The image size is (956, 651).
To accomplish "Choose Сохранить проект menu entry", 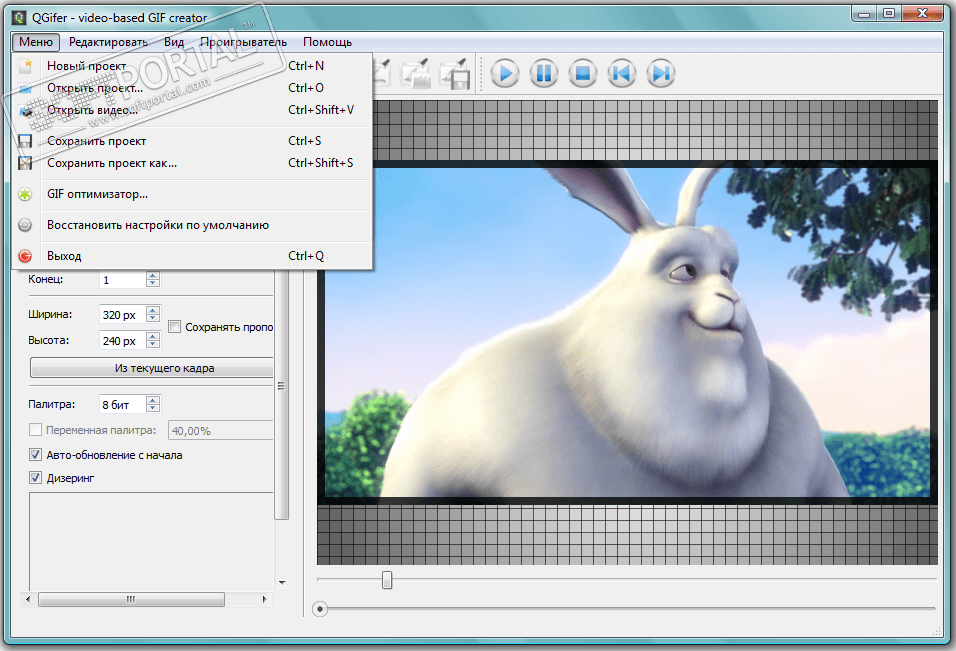I will click(x=192, y=141).
